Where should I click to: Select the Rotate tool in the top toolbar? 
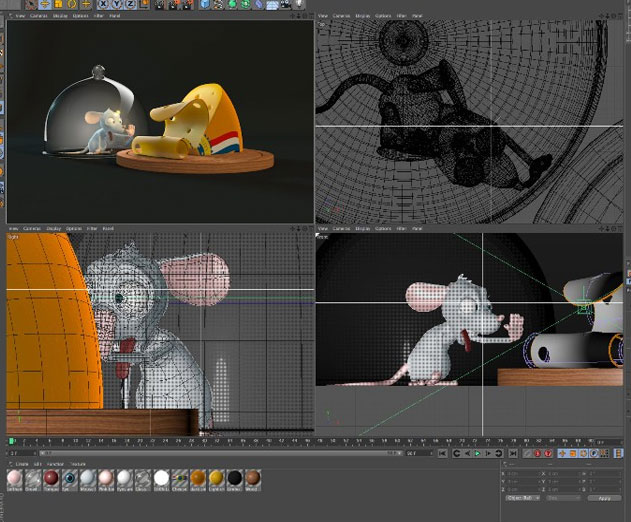[72, 4]
